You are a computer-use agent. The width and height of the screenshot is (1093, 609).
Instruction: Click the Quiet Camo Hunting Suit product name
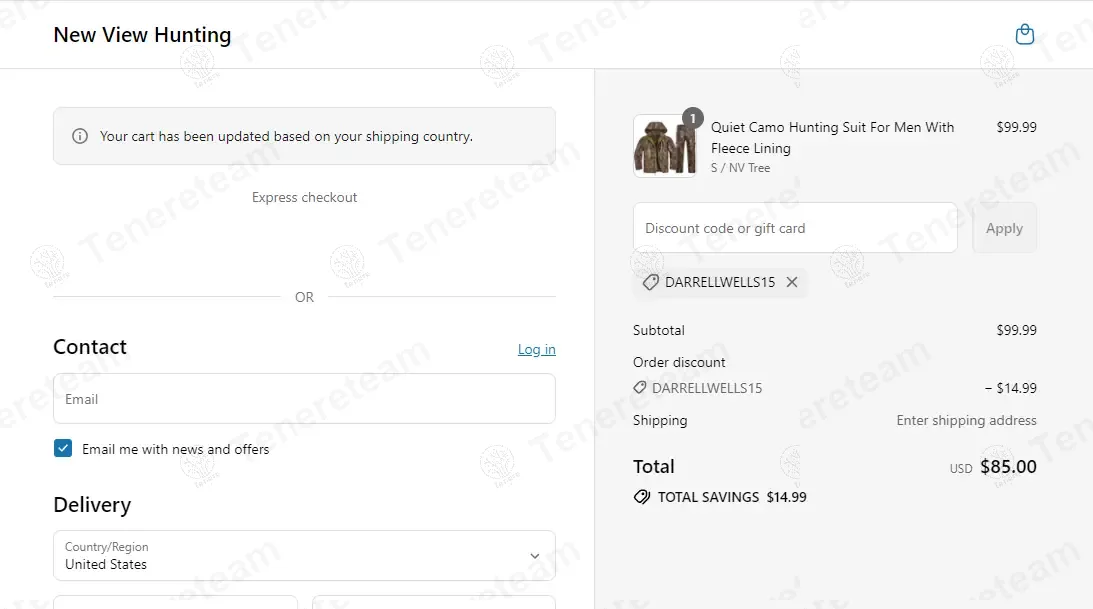(x=832, y=138)
